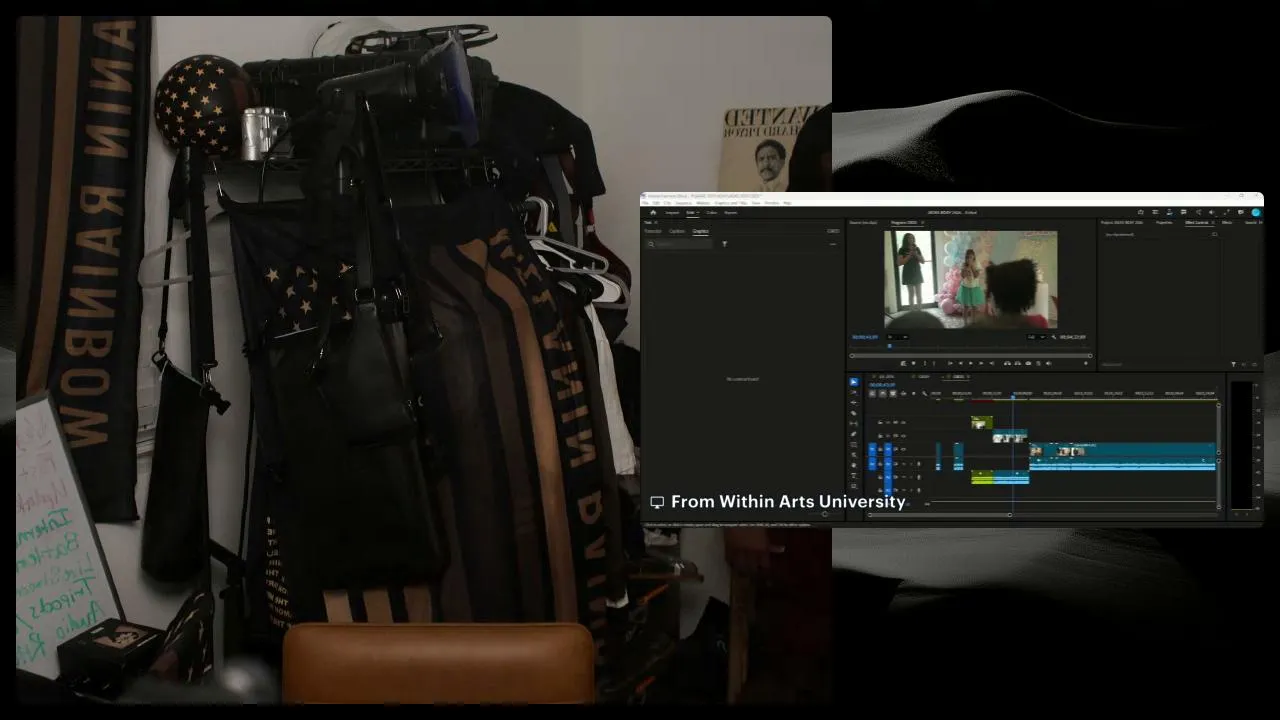Select the Razor tool
Viewport: 1280px width, 720px height.
point(854,413)
